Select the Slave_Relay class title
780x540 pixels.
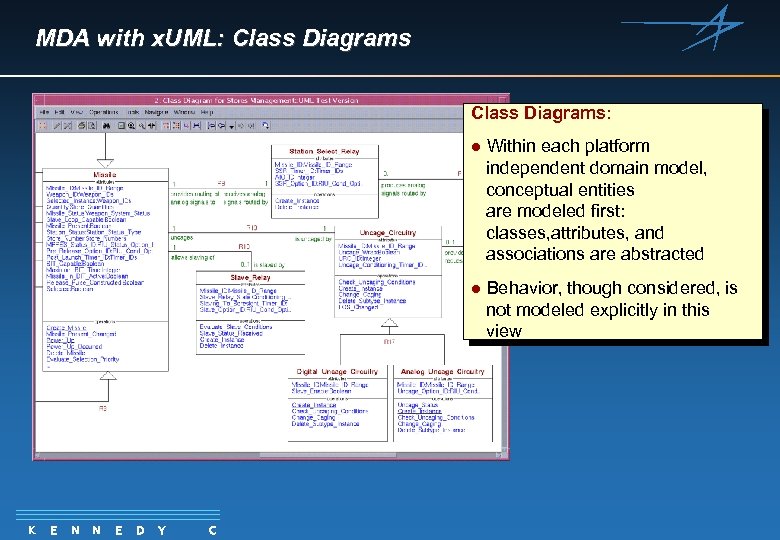click(250, 277)
